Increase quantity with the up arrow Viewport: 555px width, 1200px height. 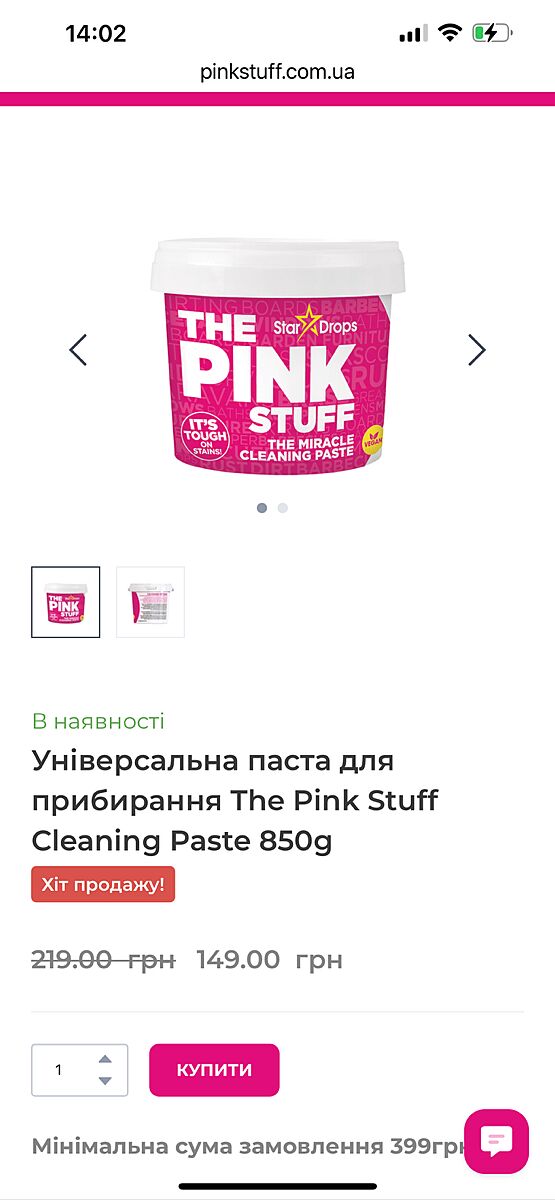(x=105, y=1059)
